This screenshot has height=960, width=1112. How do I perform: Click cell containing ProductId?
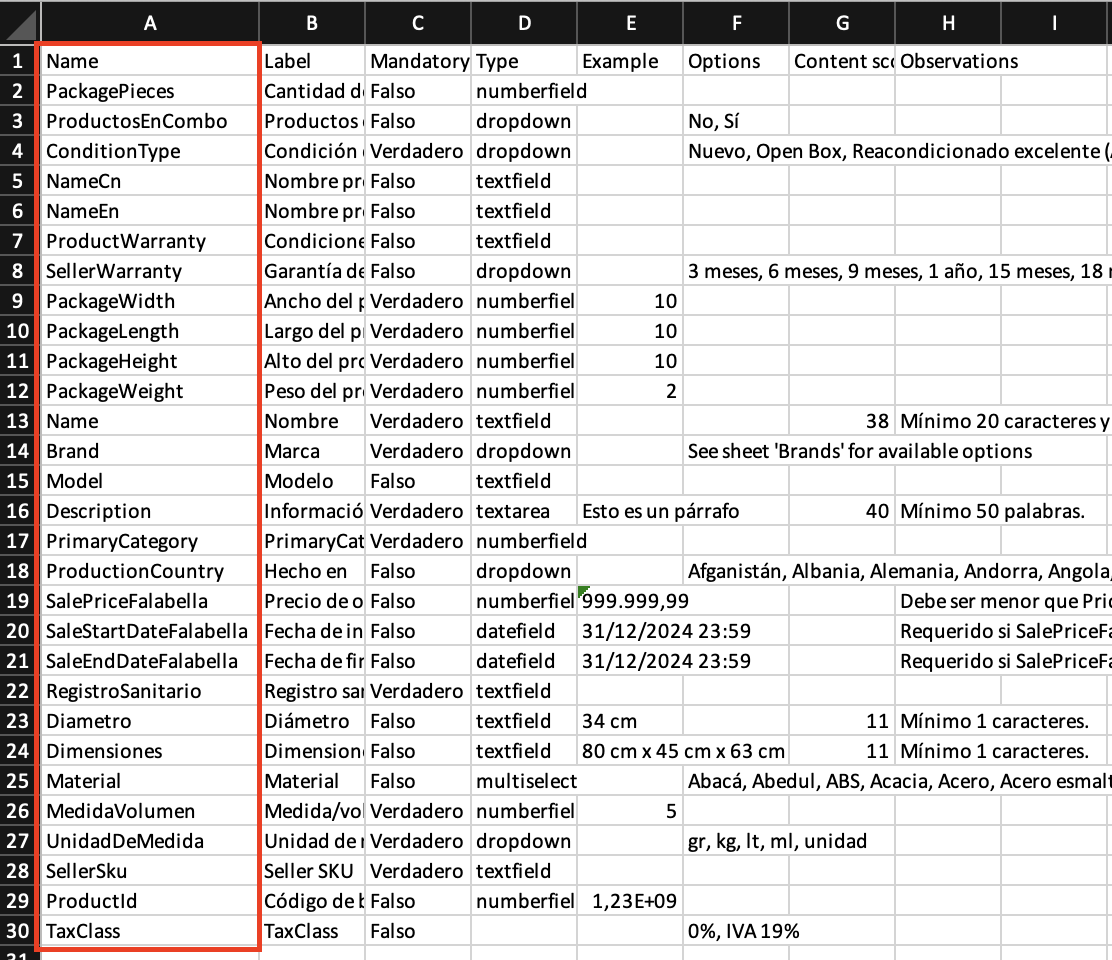(150, 901)
